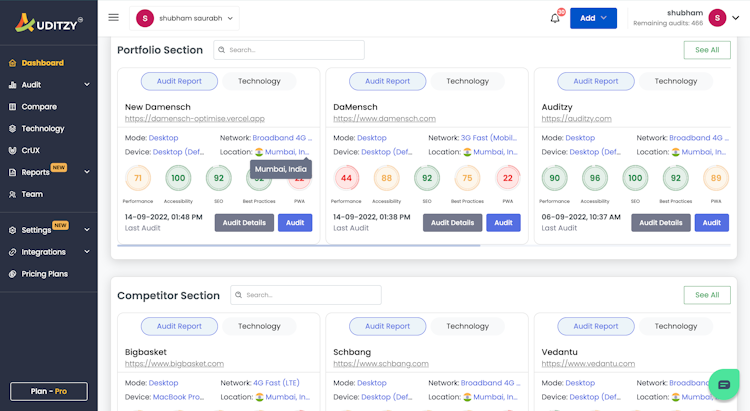Select Audit Report tab on Auditzy card

coord(596,81)
